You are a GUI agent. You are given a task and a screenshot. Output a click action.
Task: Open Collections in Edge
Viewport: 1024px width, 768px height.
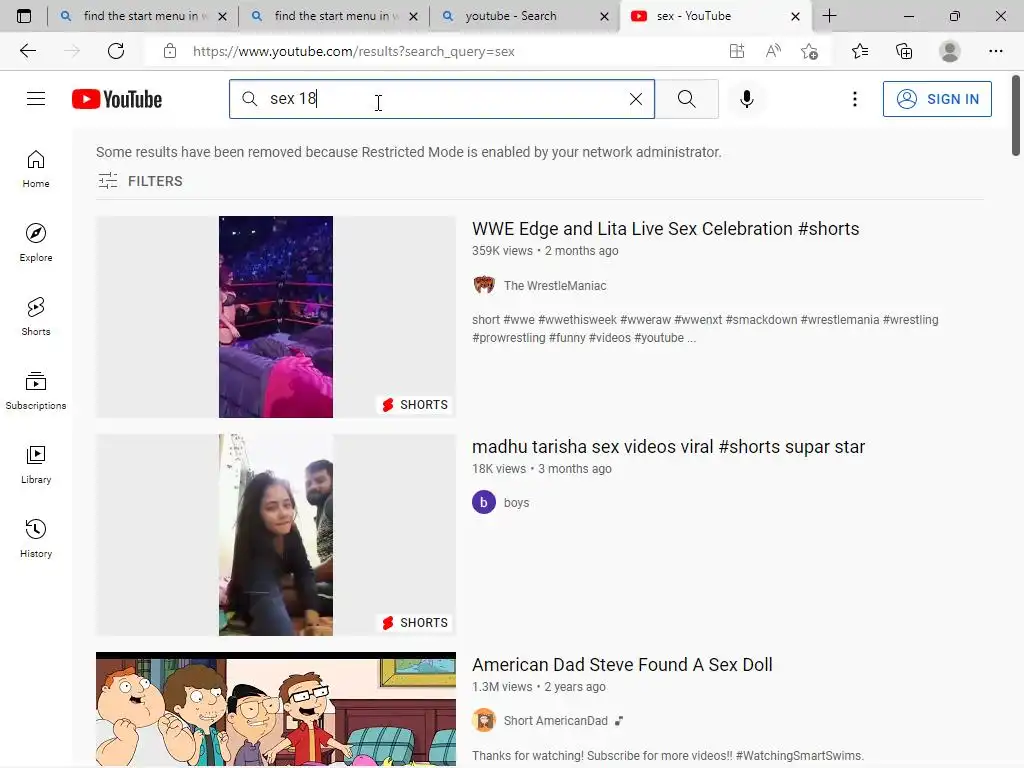(904, 51)
